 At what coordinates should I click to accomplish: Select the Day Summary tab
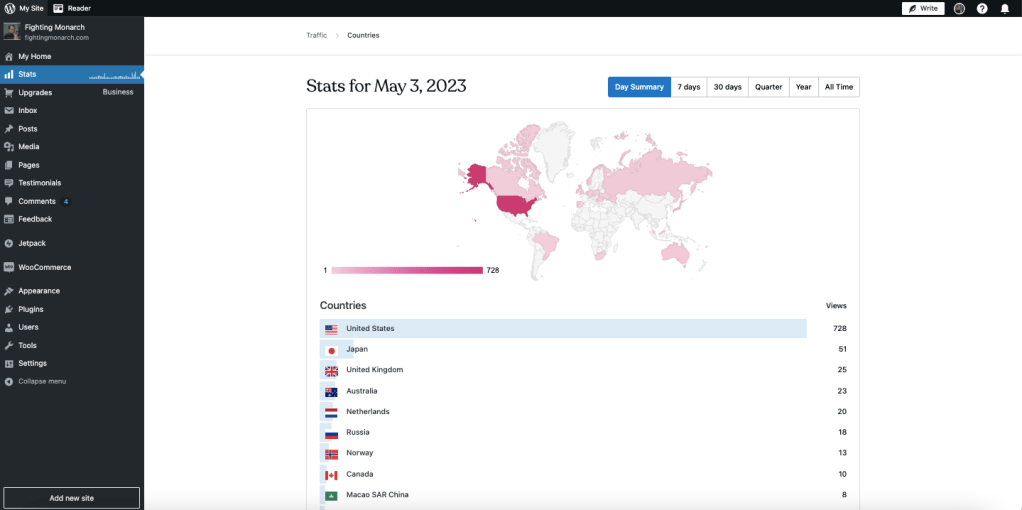[x=639, y=87]
